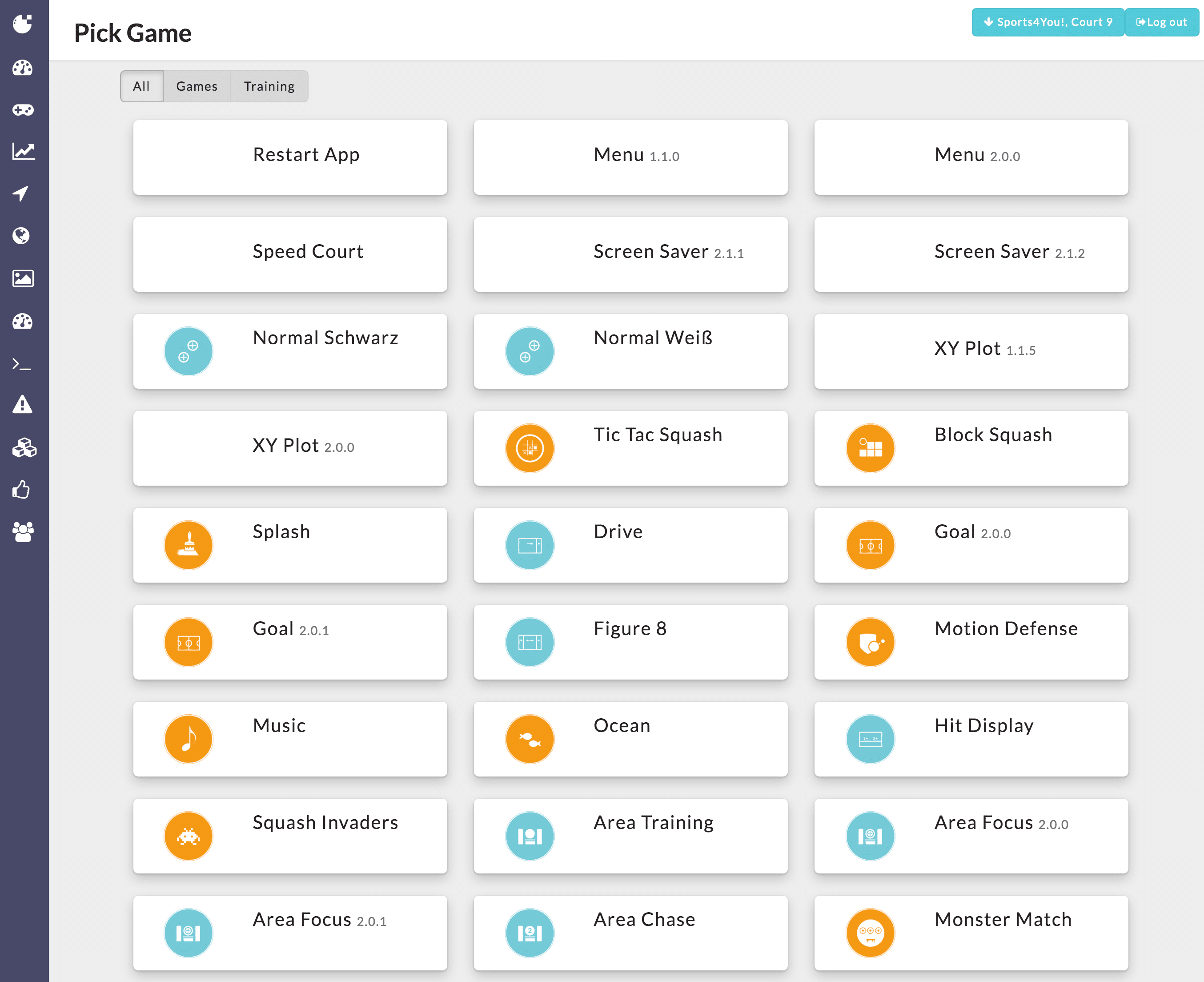The image size is (1204, 982).
Task: Click the cubes icon in sidebar
Action: [x=24, y=448]
